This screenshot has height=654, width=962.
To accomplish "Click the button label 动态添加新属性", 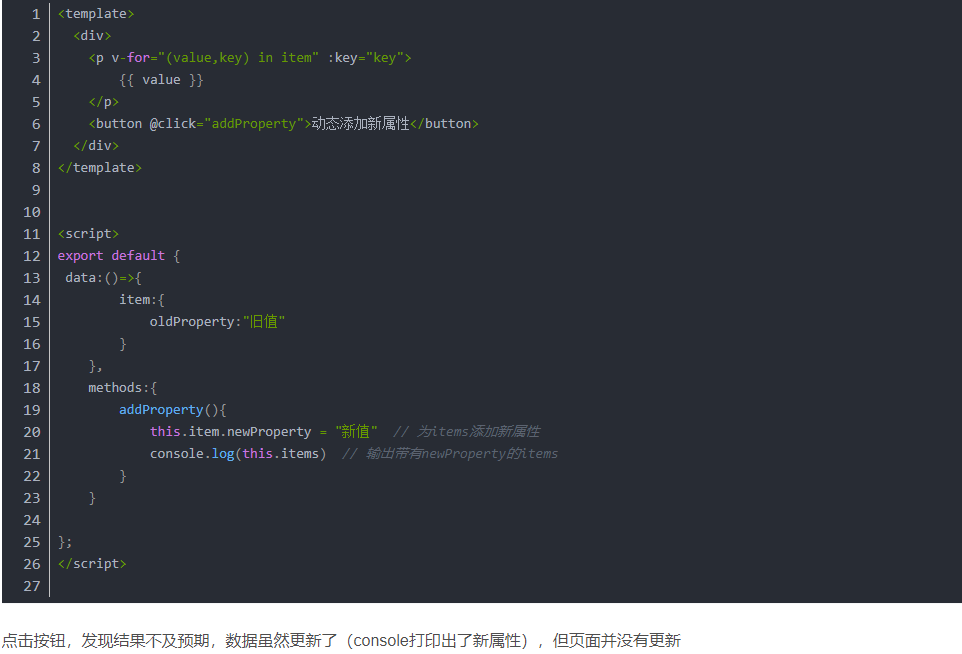I will [x=360, y=124].
